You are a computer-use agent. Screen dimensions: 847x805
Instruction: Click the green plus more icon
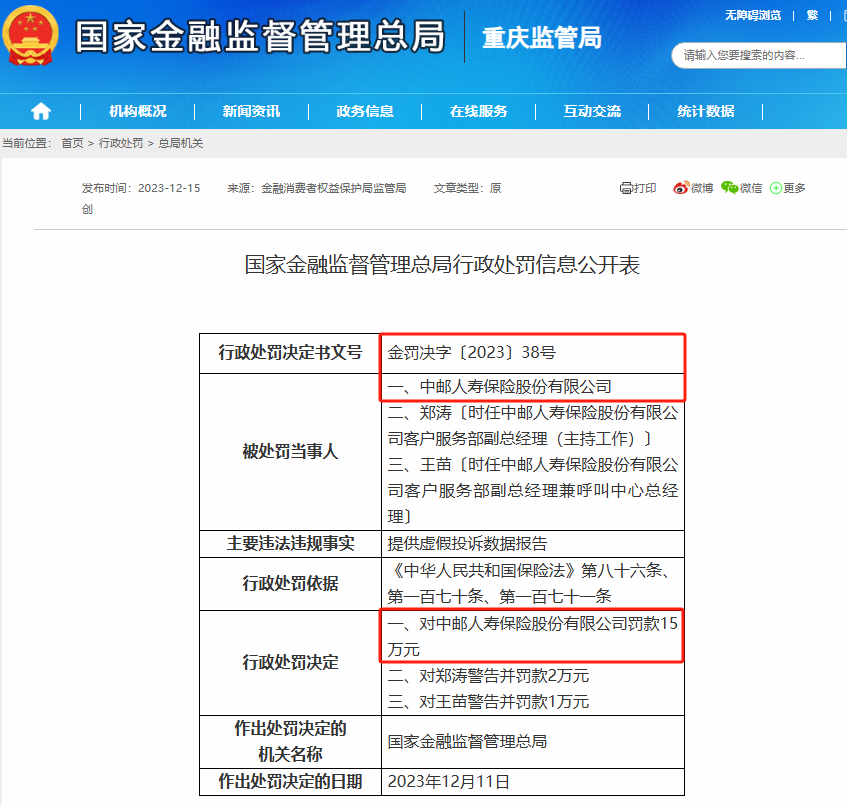coord(776,188)
